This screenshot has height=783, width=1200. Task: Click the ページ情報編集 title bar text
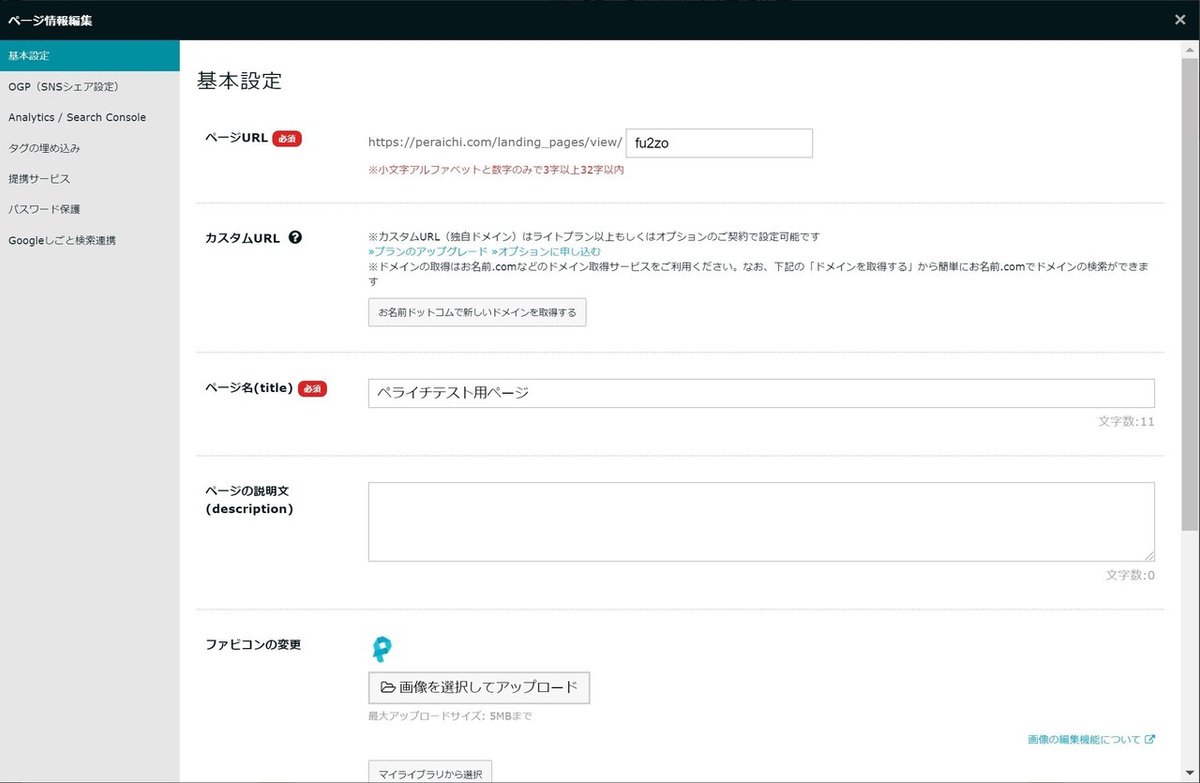(50, 19)
